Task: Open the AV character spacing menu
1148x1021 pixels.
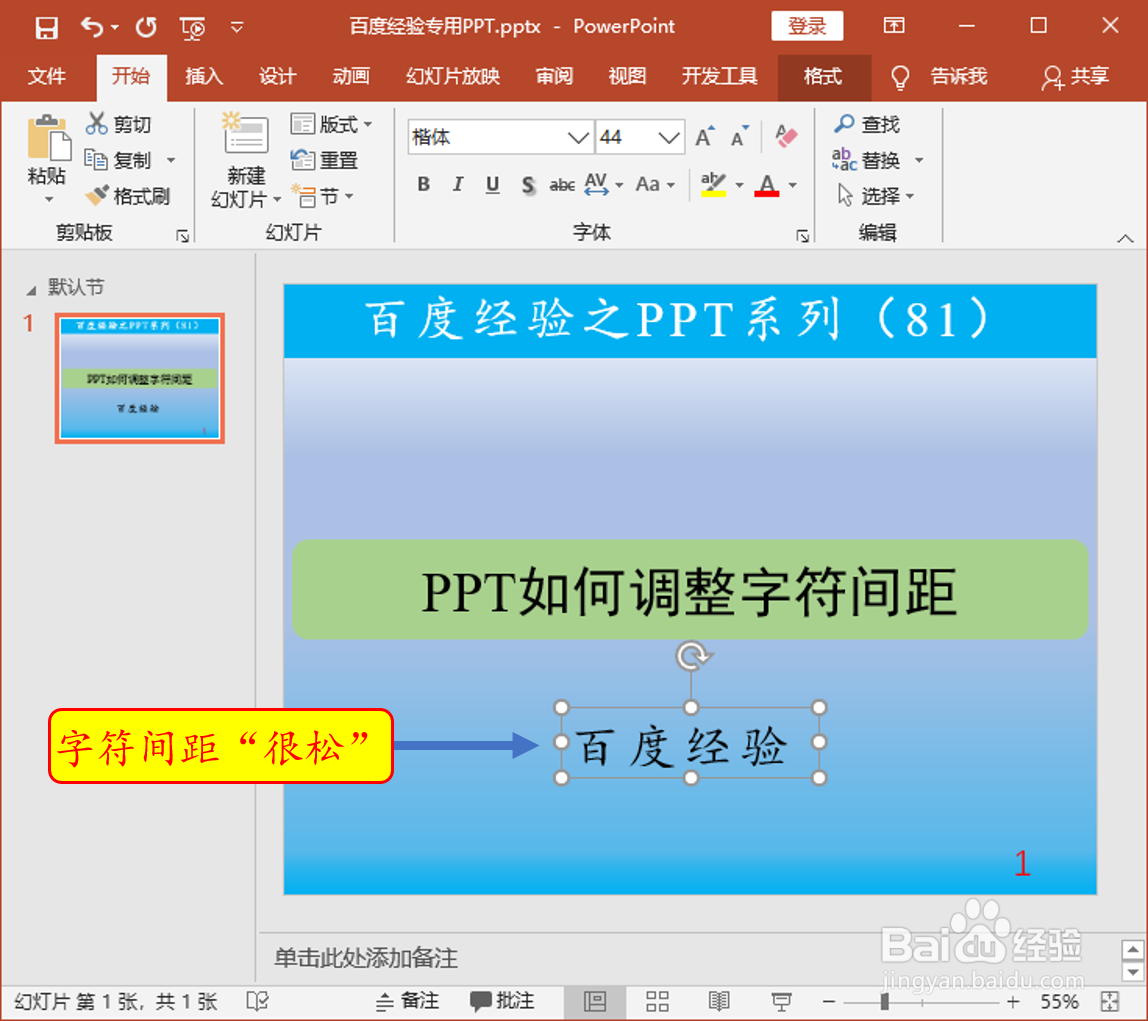Action: [603, 184]
